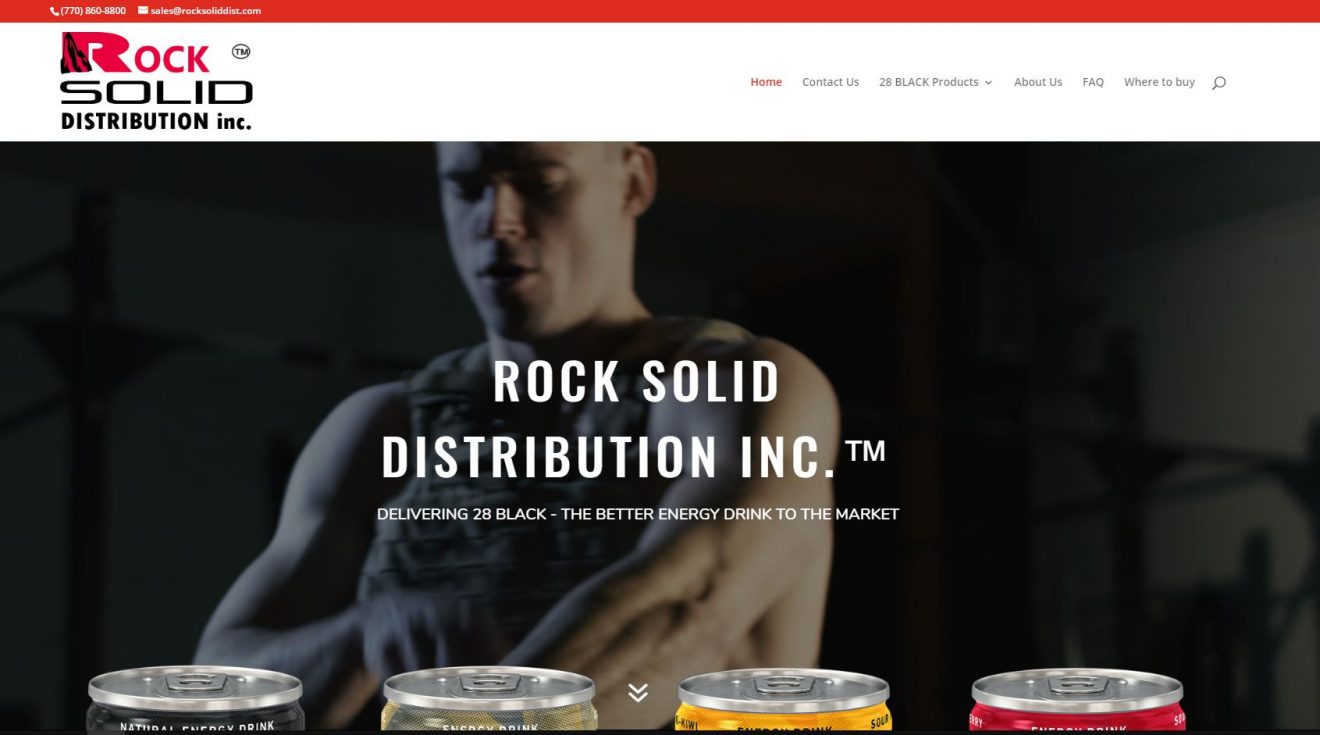Select the orange Sour energy drink can
This screenshot has height=735, width=1320.
click(784, 700)
